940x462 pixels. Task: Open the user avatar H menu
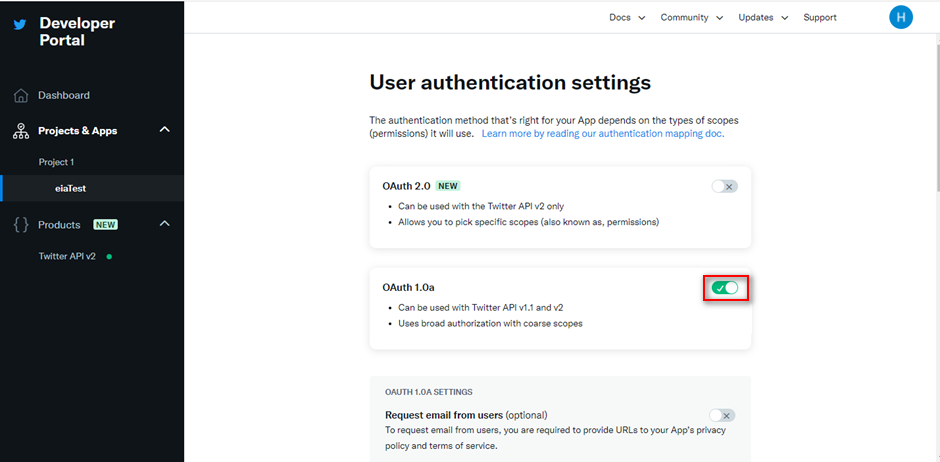[900, 17]
